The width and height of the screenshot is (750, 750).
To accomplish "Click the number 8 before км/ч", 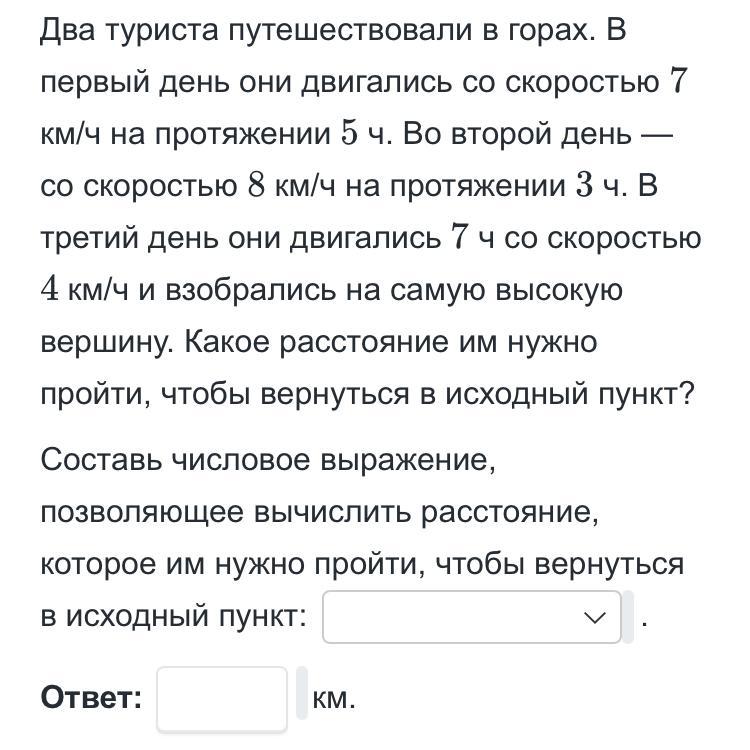I will [257, 185].
